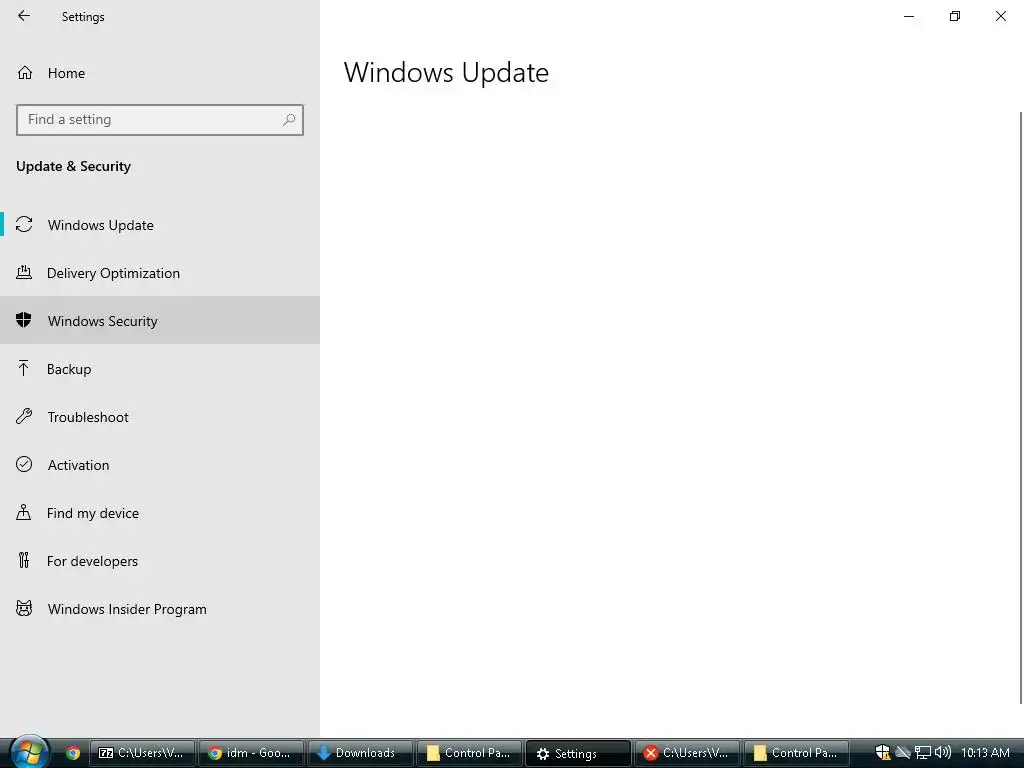
Task: Minimize the Settings window
Action: pos(909,16)
